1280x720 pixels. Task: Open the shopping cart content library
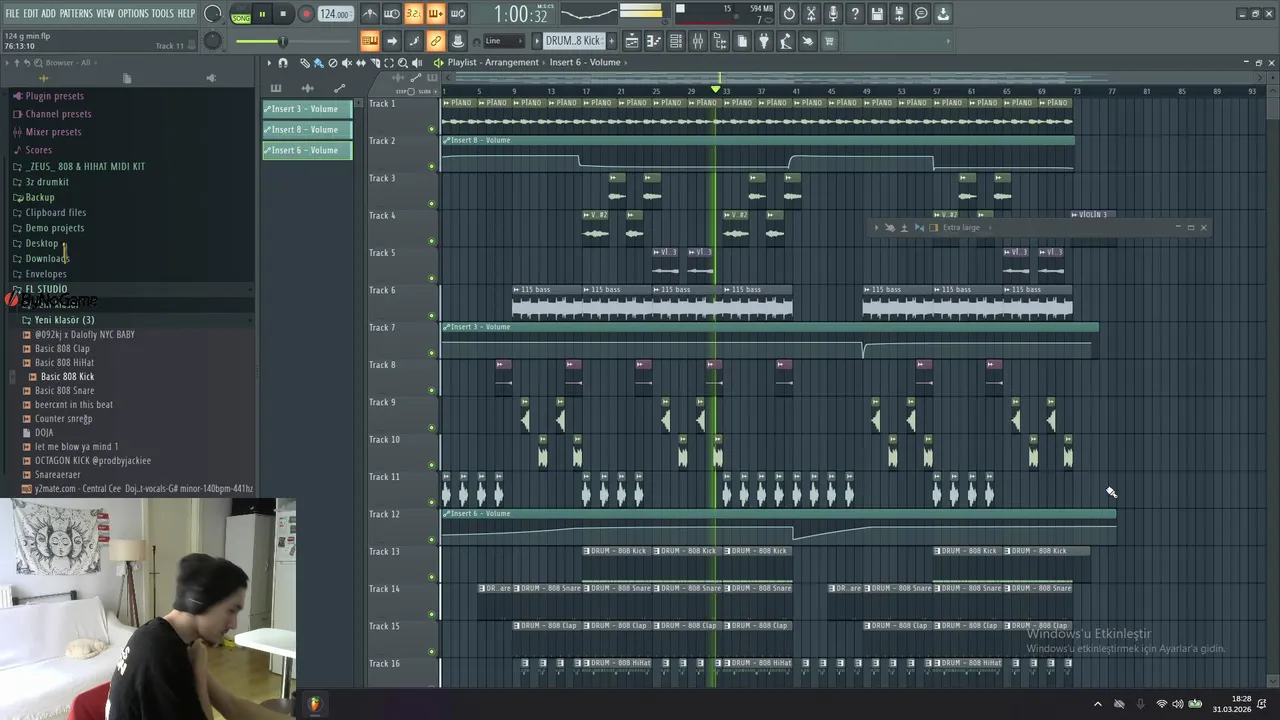tap(829, 41)
